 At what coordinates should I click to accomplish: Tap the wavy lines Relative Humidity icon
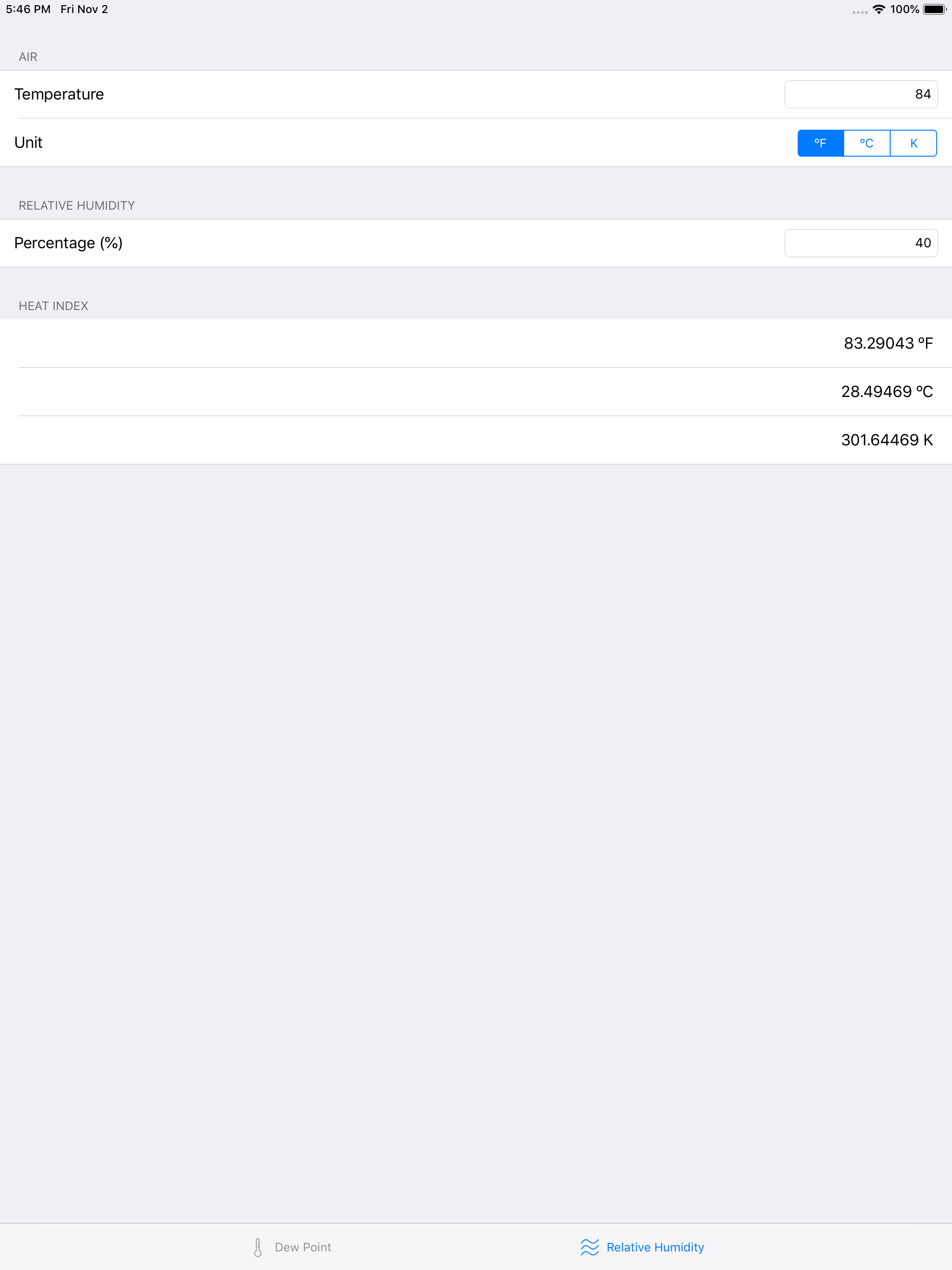pos(589,1247)
